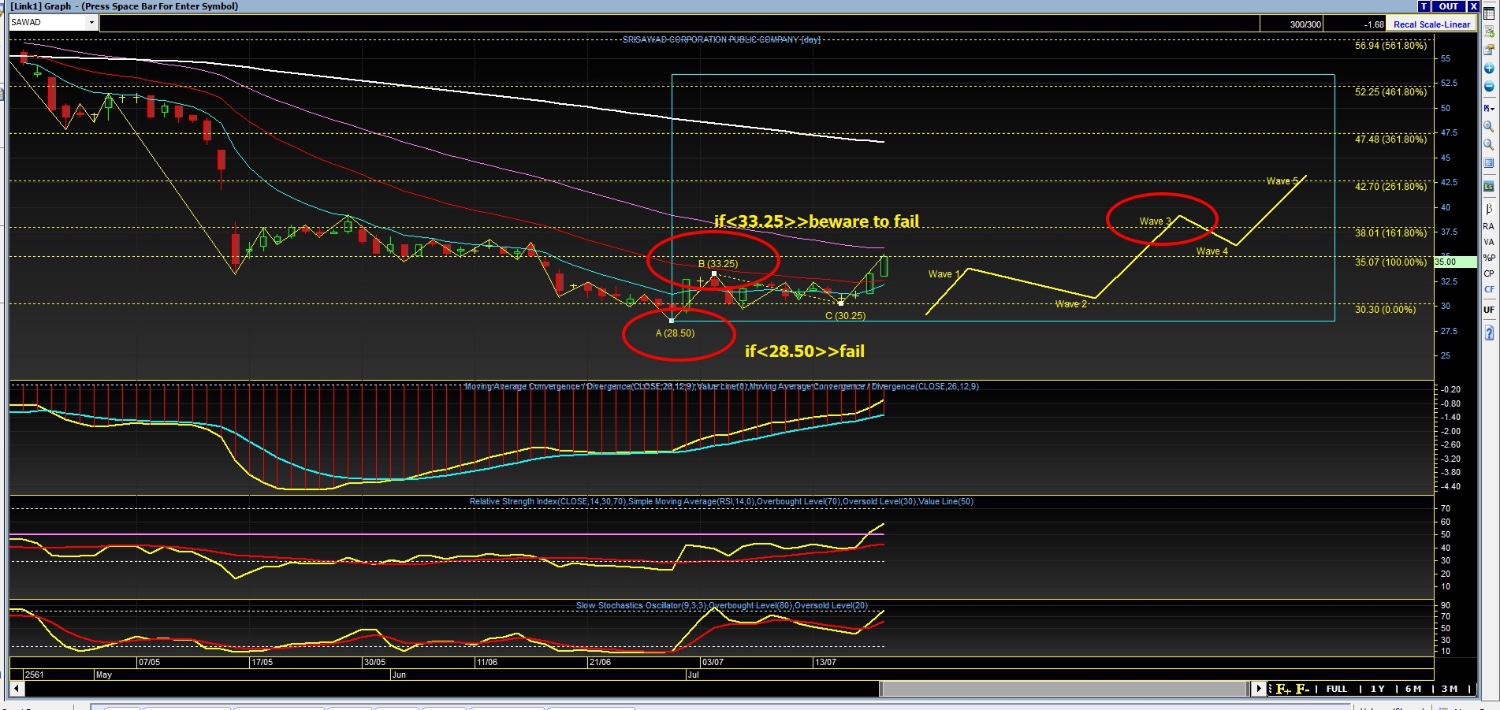Click the C (30.25) point label
The width and height of the screenshot is (1500, 710).
845,316
